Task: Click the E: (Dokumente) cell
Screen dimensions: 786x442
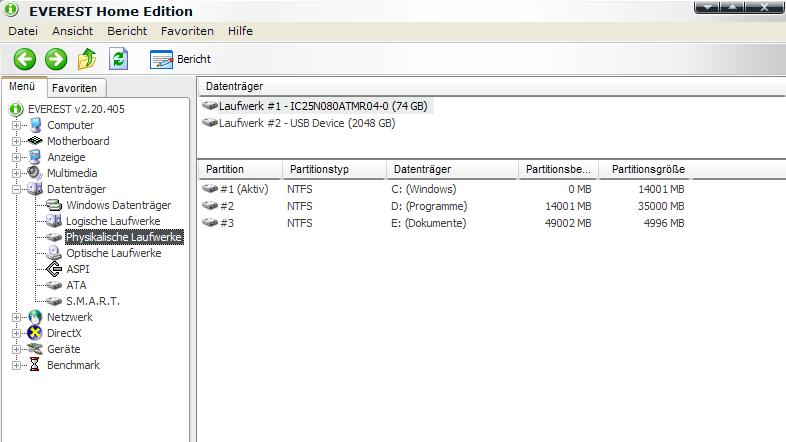Action: [x=429, y=224]
